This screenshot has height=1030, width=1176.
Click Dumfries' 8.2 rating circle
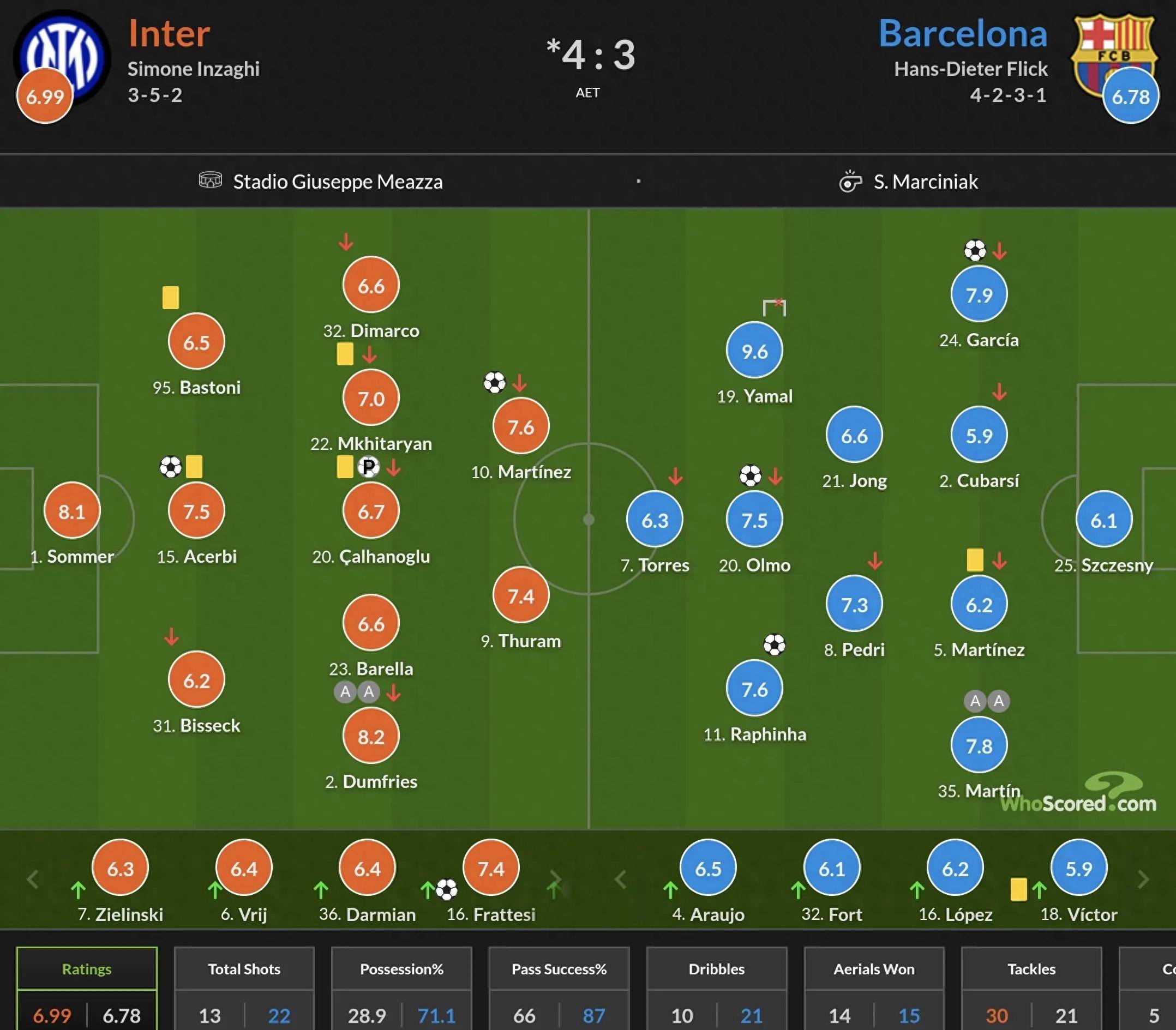coord(371,736)
